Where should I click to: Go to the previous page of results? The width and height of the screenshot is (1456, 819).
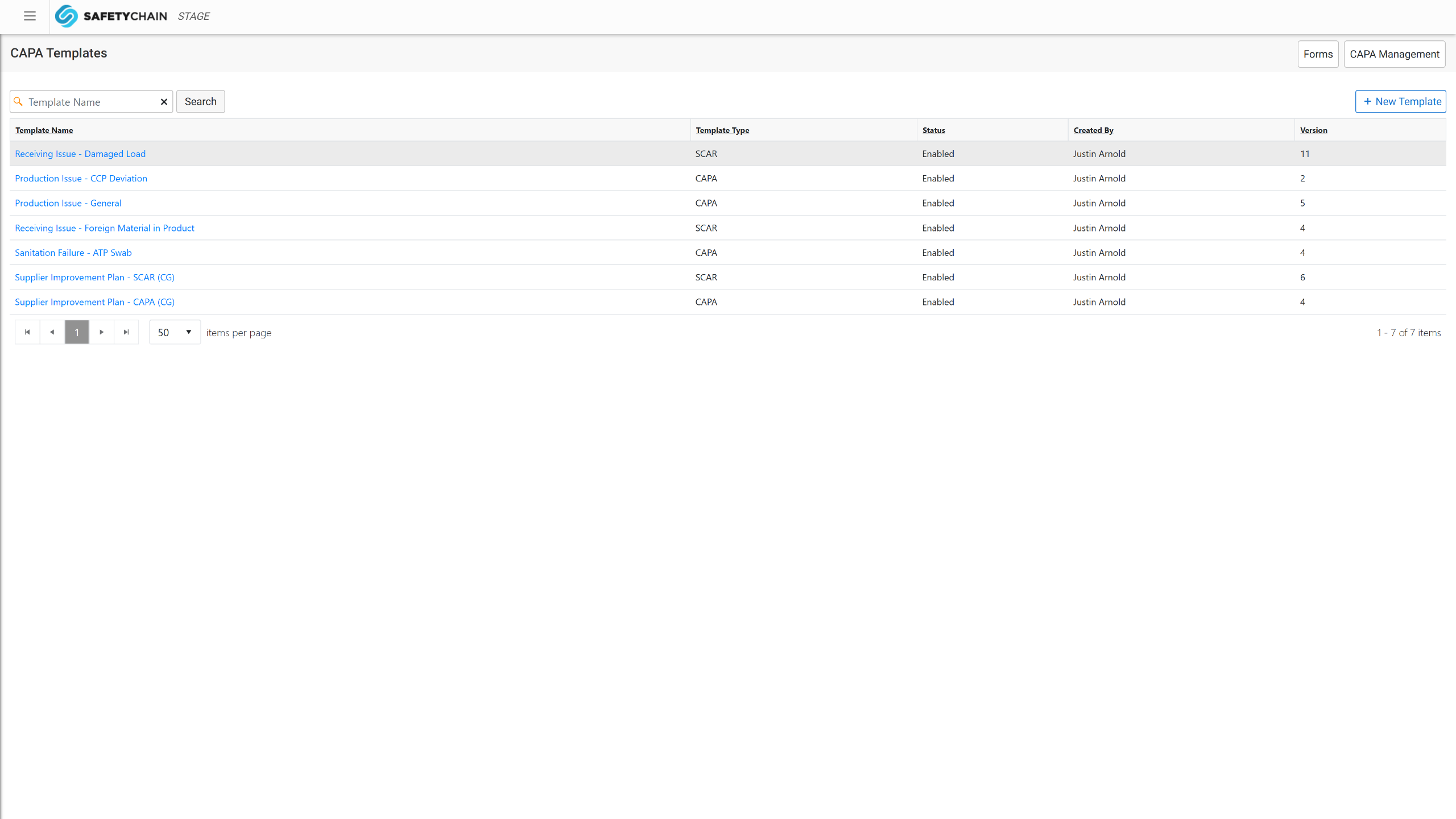click(52, 332)
